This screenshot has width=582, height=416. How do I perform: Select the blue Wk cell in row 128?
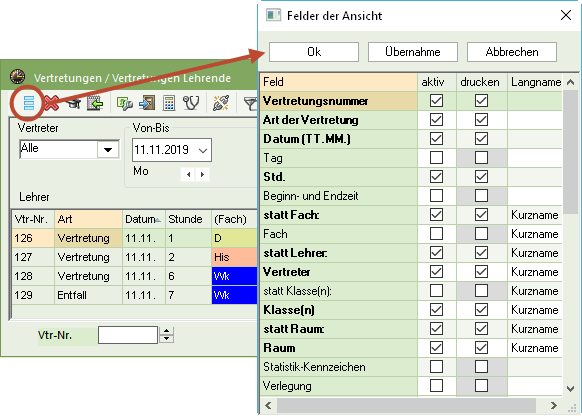coord(234,276)
